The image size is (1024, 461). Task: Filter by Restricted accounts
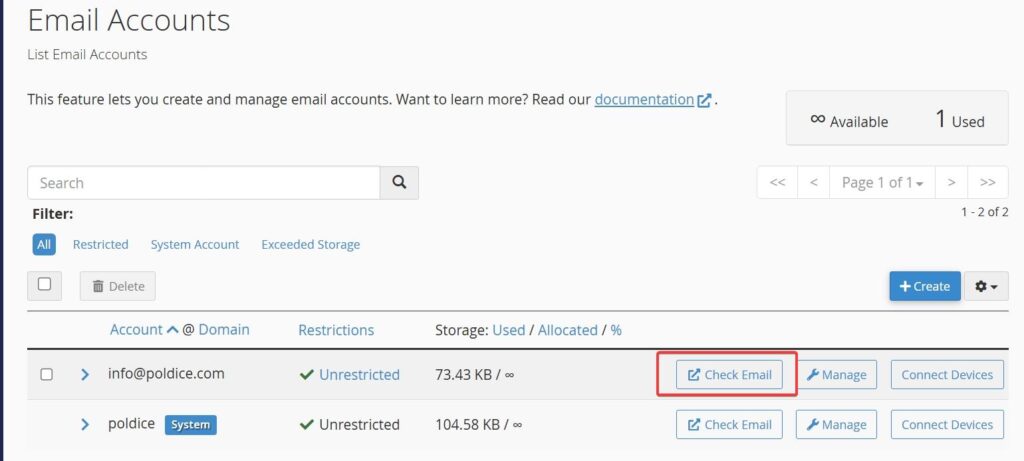pyautogui.click(x=100, y=244)
